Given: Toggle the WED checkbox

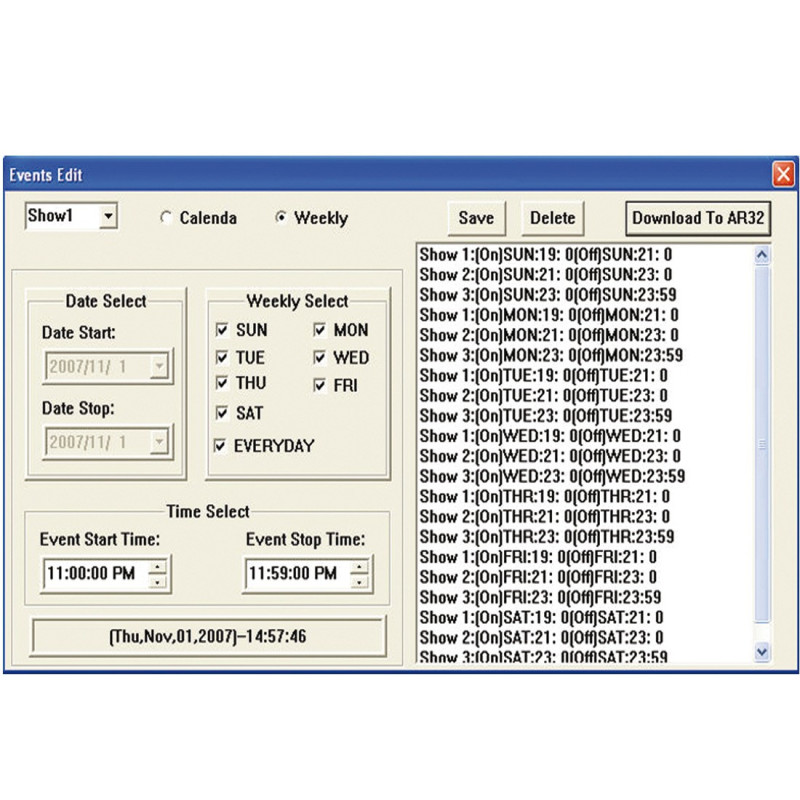Looking at the screenshot, I should click(x=320, y=358).
